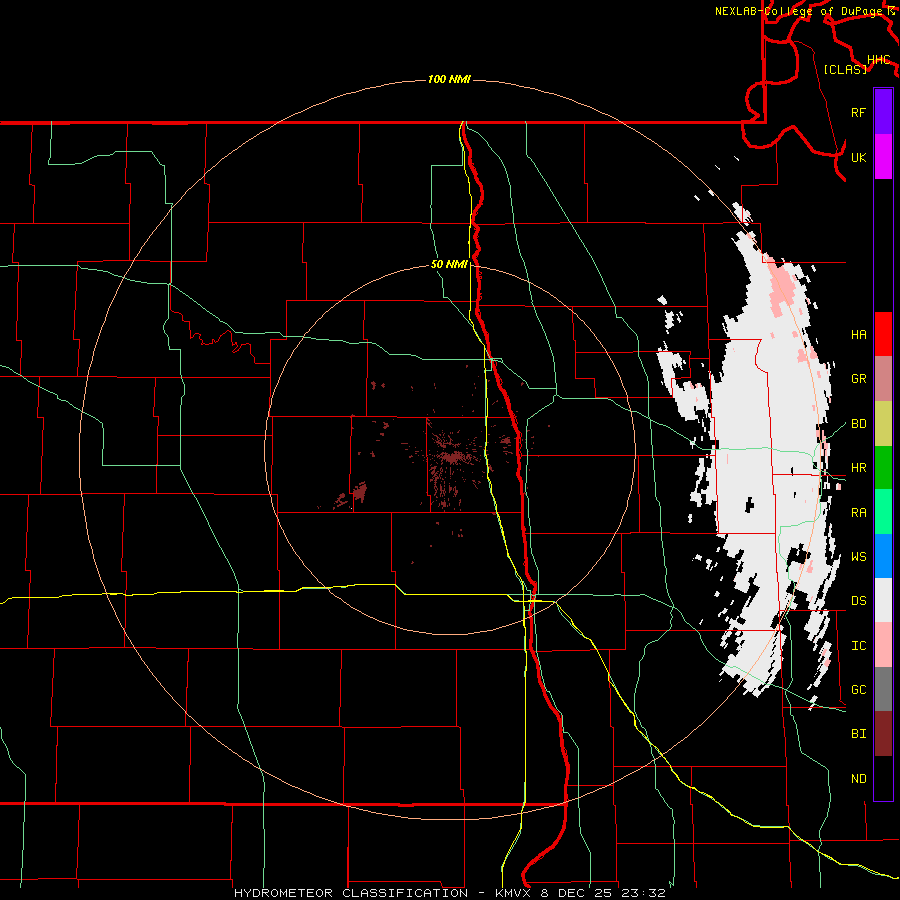Click the UK legend label

[858, 157]
